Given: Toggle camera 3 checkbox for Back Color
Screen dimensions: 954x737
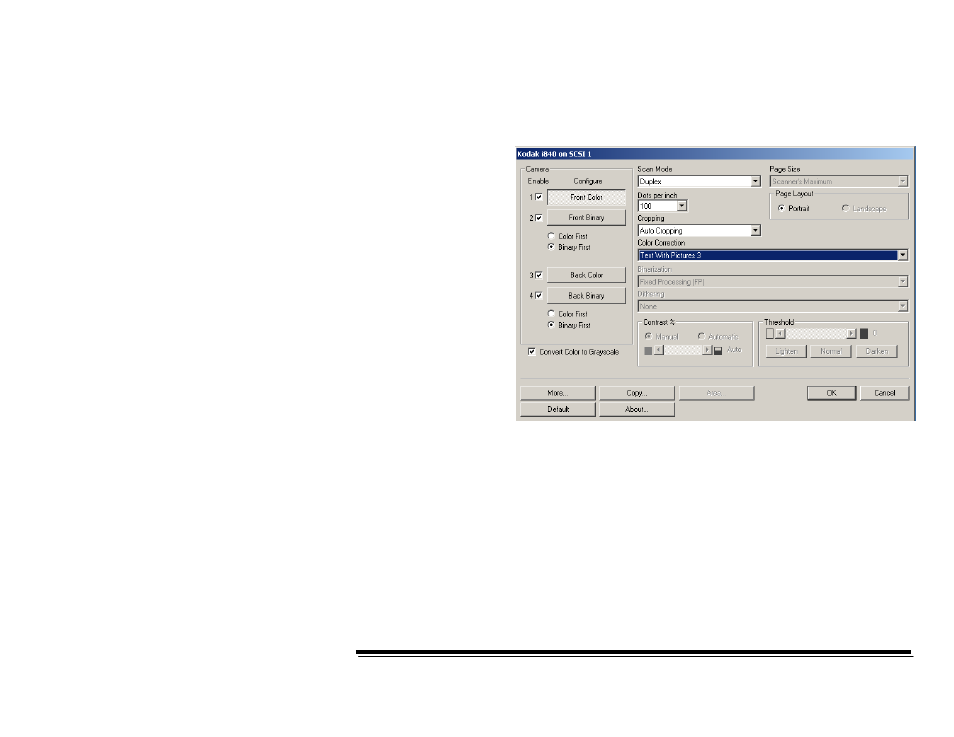Looking at the screenshot, I should point(538,275).
